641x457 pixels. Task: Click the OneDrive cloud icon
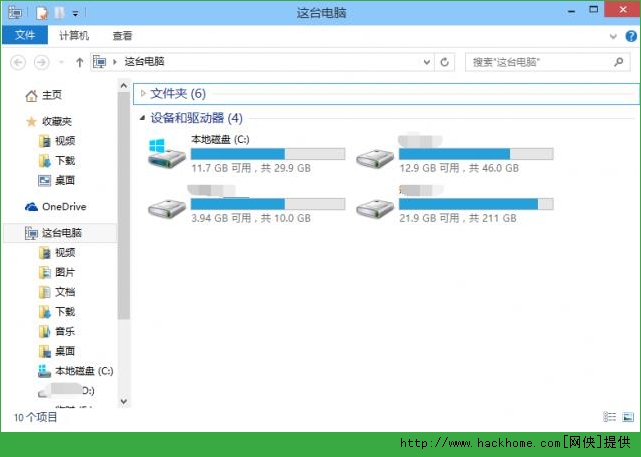pos(31,207)
